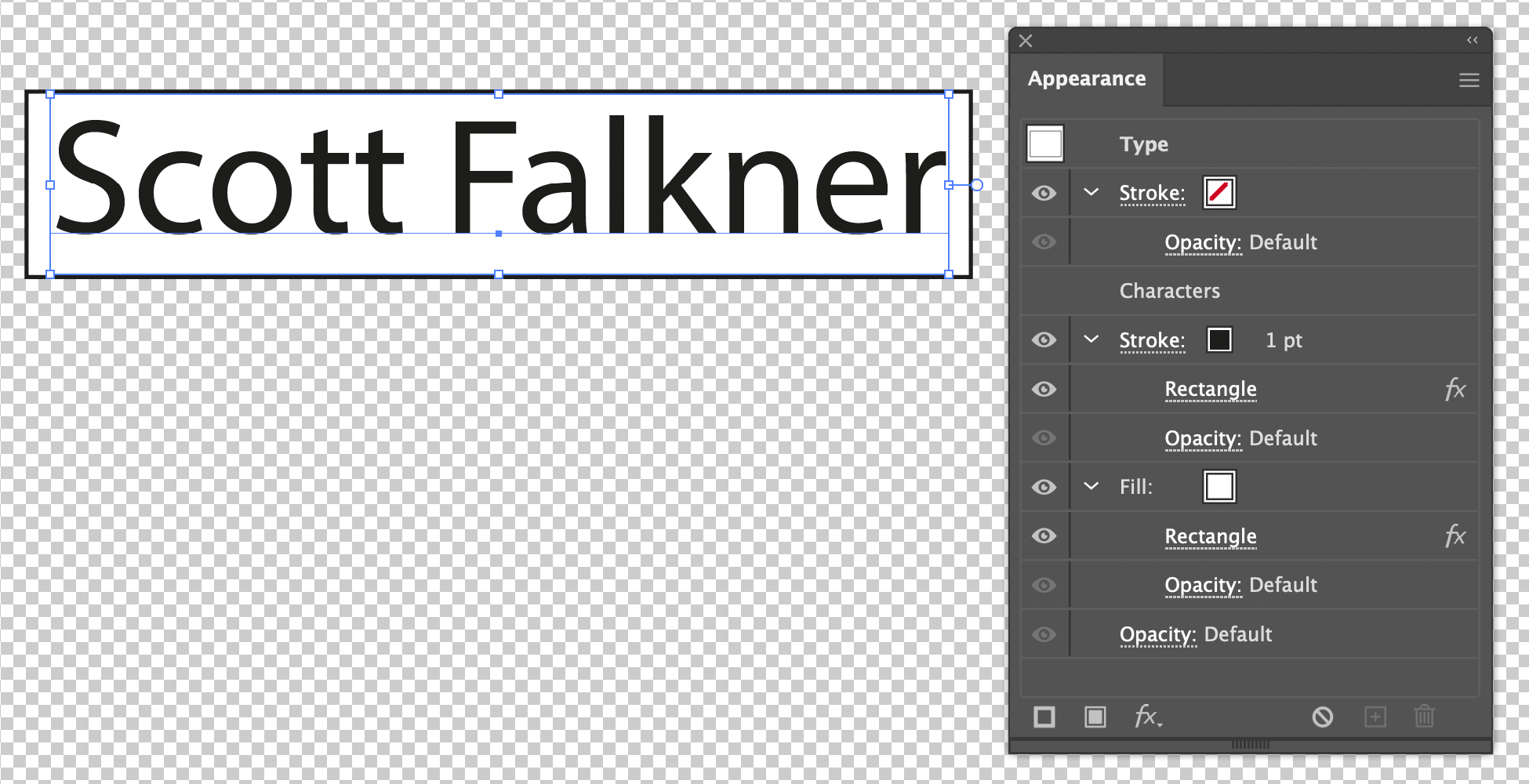Click the Add New Stroke icon

pyautogui.click(x=1044, y=717)
